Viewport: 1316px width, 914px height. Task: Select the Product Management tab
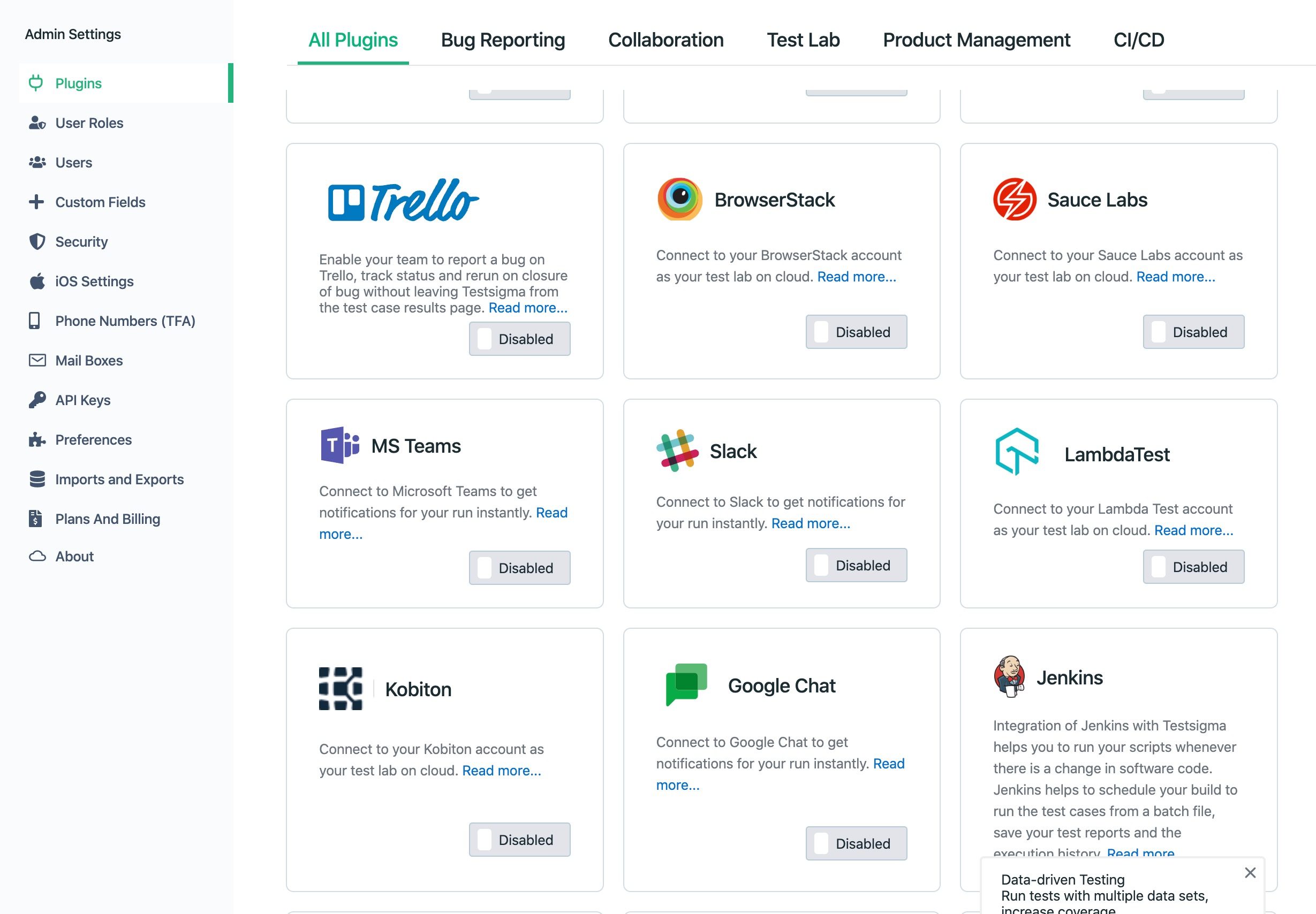point(976,40)
